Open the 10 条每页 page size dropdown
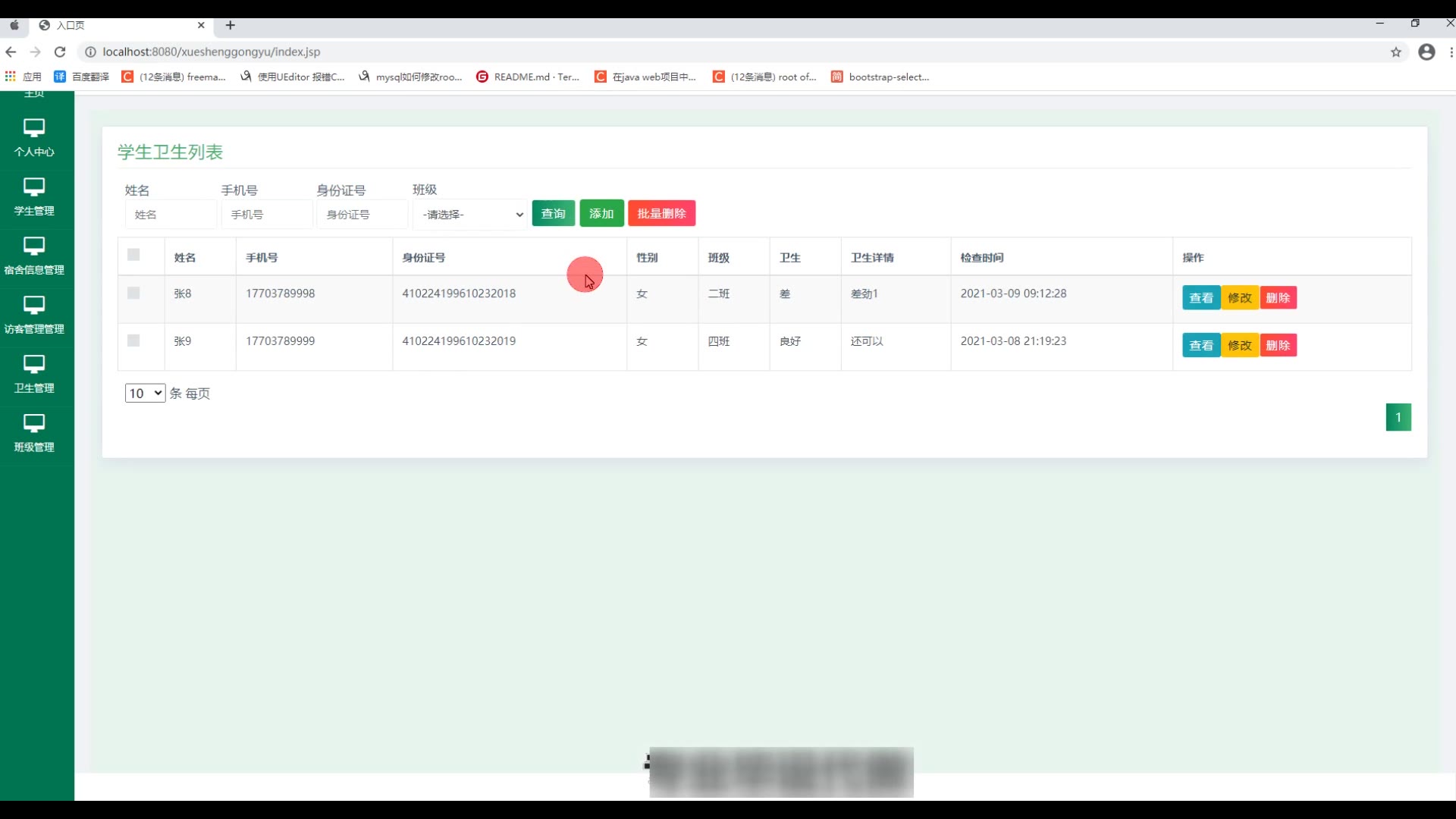 tap(145, 393)
